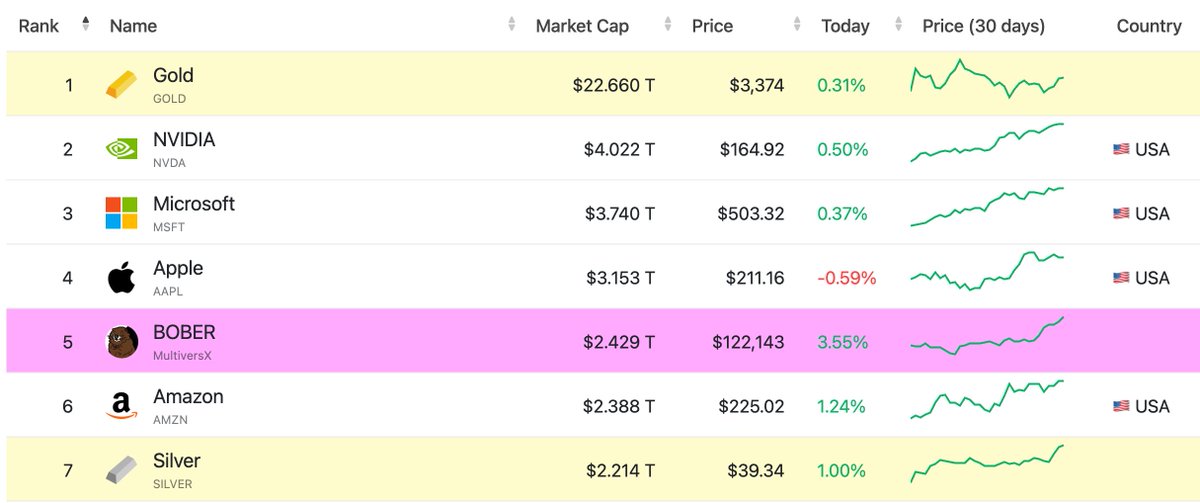Click Silver's 30-day price sparkline
The height and width of the screenshot is (503, 1200).
click(987, 465)
